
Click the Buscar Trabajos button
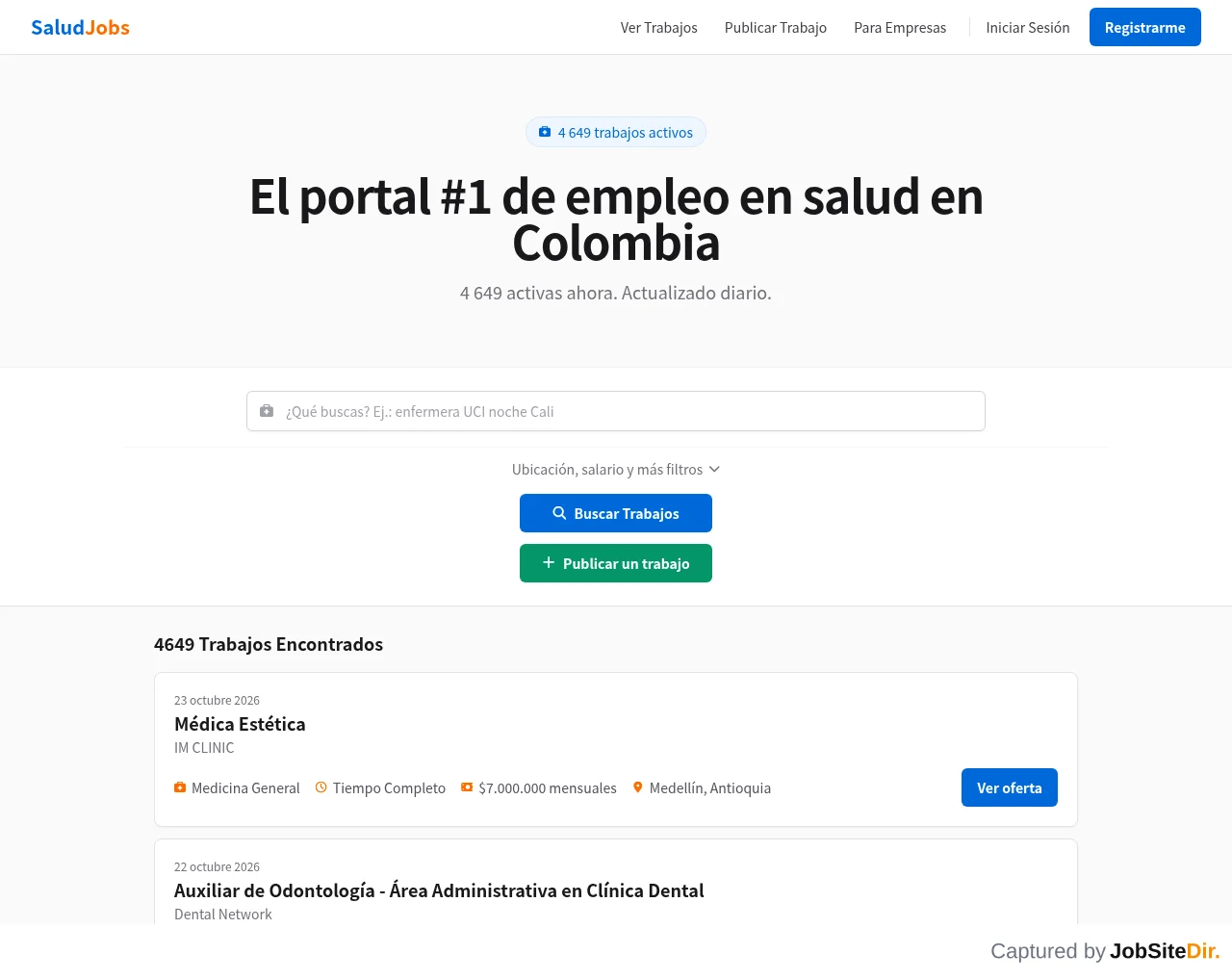pos(616,513)
